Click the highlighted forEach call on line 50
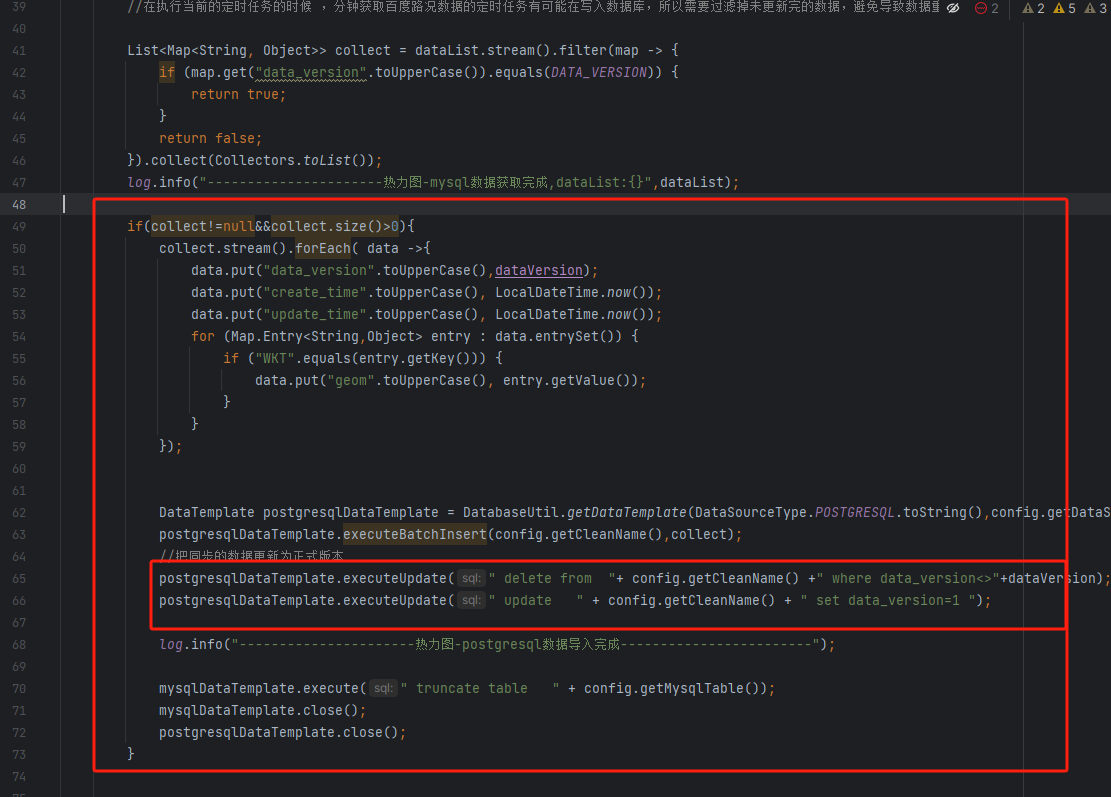 [x=323, y=248]
